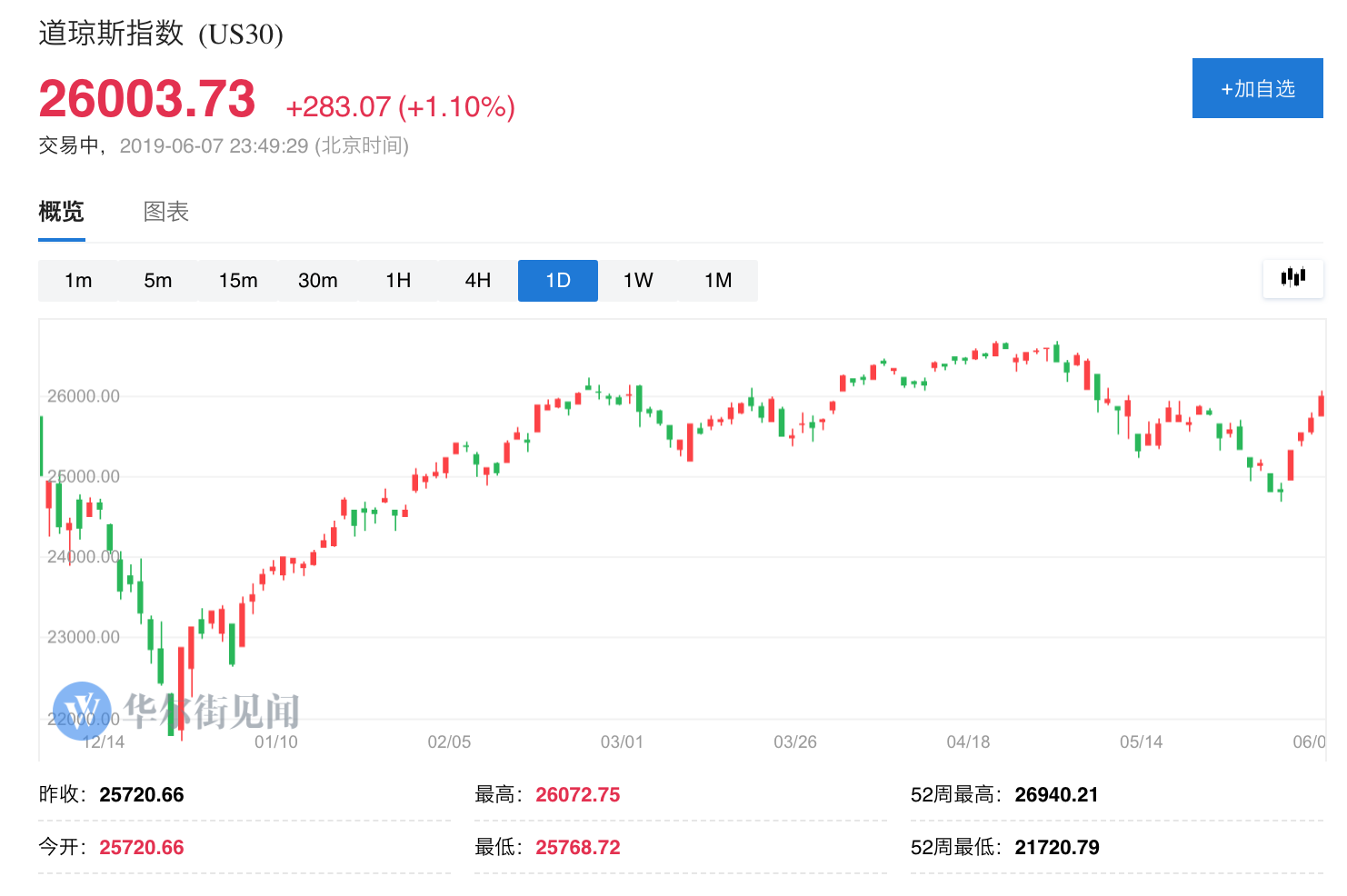Click the 04/18 date marker on axis
The width and height of the screenshot is (1347, 896).
coord(968,742)
